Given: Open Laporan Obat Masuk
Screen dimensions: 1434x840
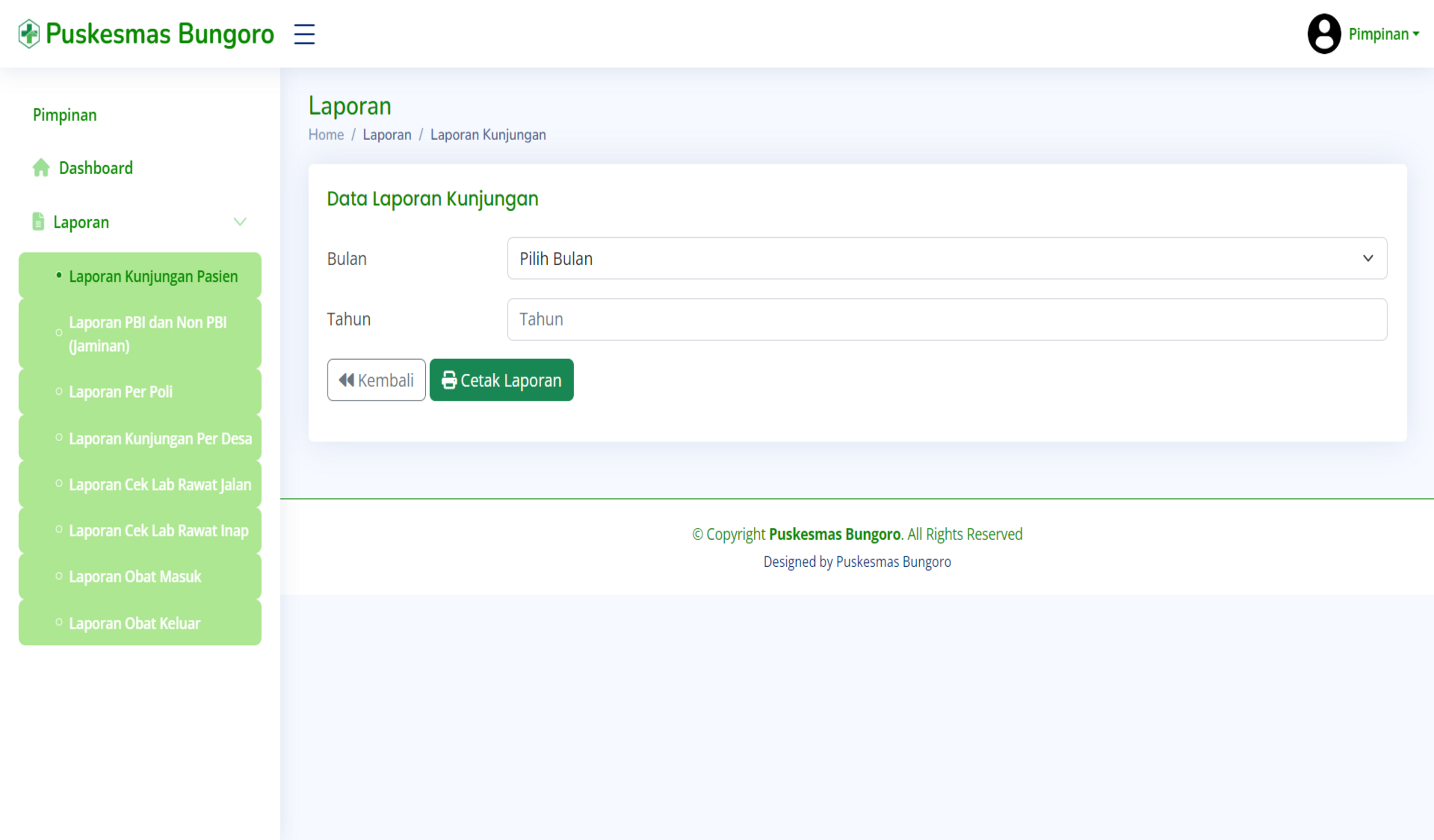Looking at the screenshot, I should (x=135, y=577).
